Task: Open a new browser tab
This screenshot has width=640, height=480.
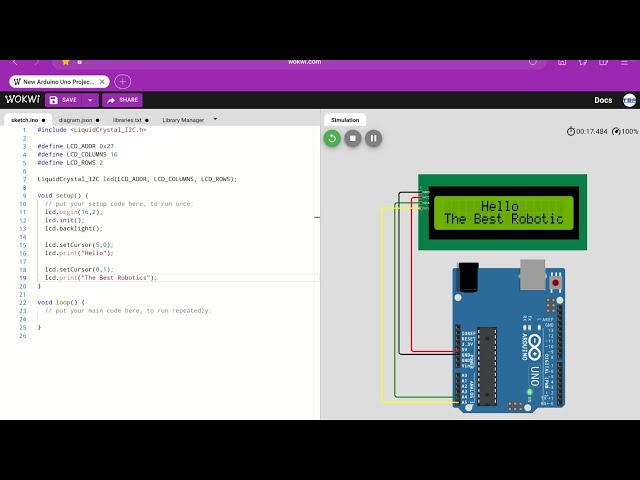Action: point(122,82)
